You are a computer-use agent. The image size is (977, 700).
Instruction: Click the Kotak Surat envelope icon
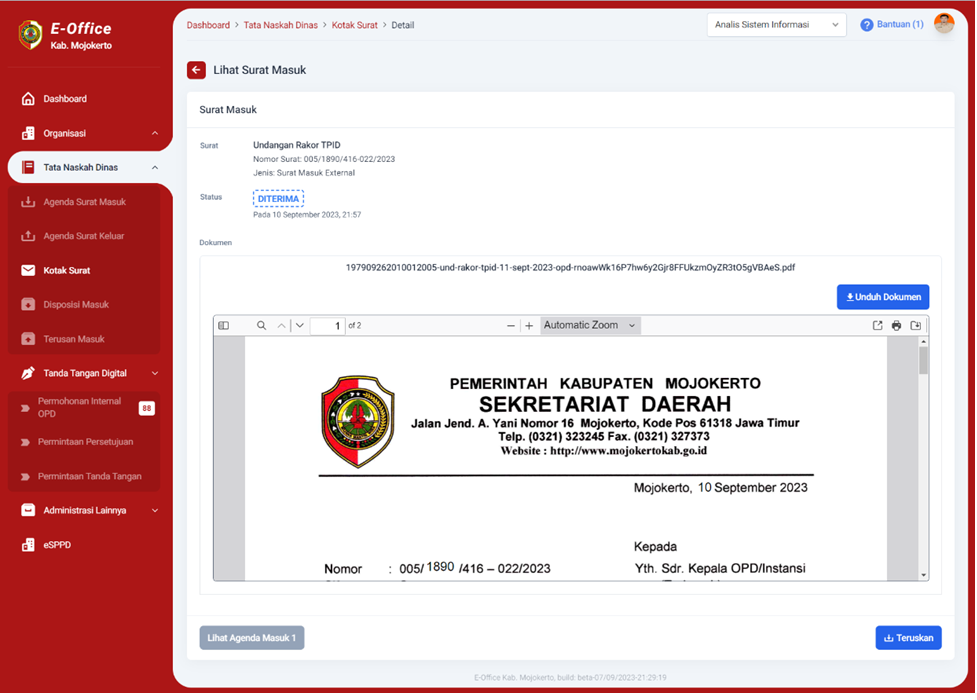28,271
